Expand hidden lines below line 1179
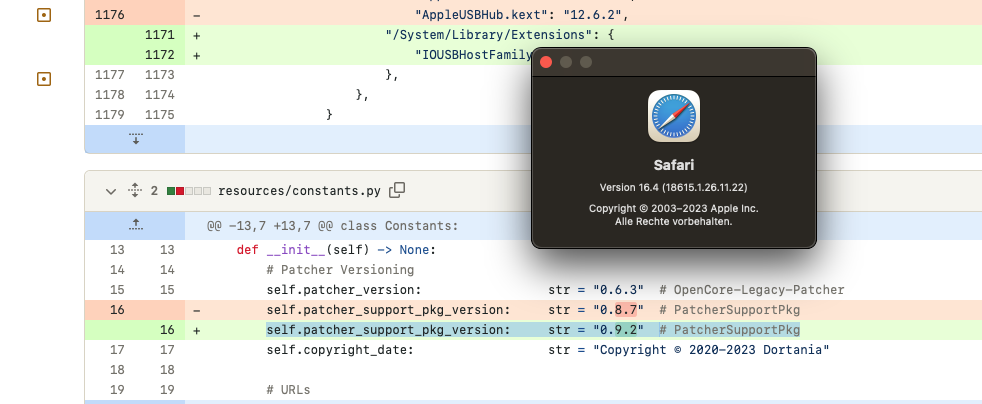Viewport: 982px width, 404px height. click(135, 138)
